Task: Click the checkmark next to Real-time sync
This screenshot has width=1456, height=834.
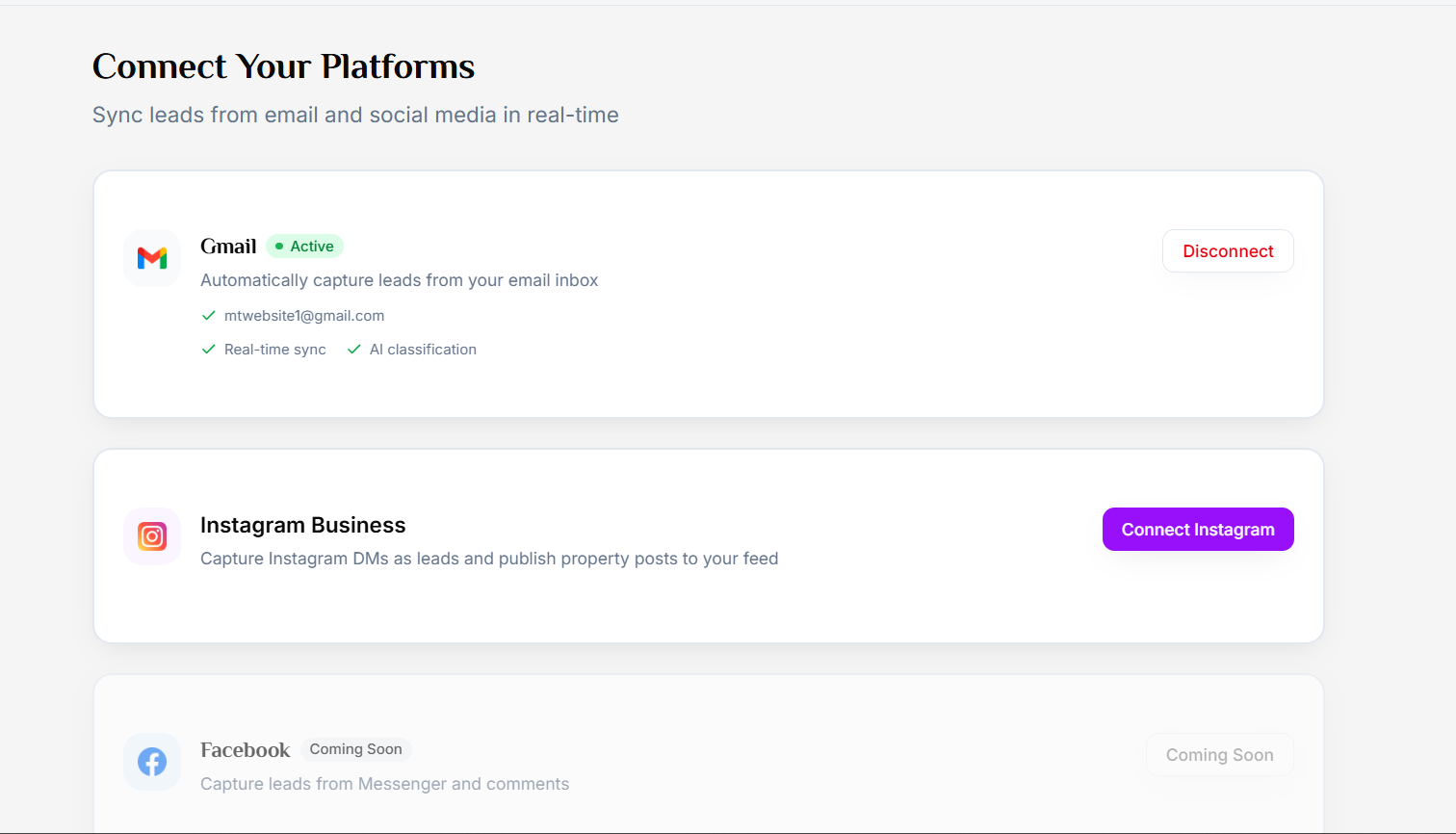Action: [x=208, y=350]
